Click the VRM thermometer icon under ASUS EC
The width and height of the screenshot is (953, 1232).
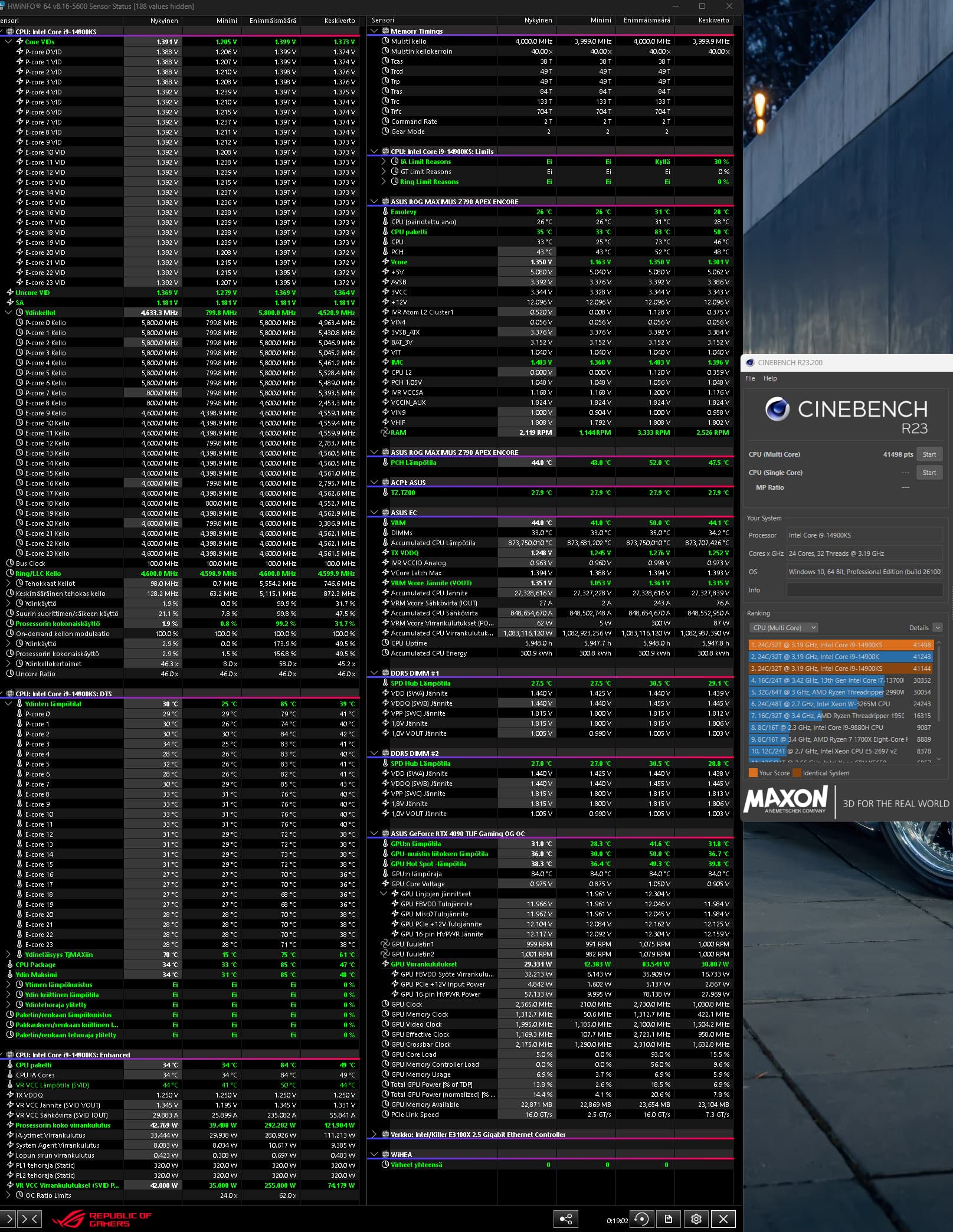click(385, 523)
